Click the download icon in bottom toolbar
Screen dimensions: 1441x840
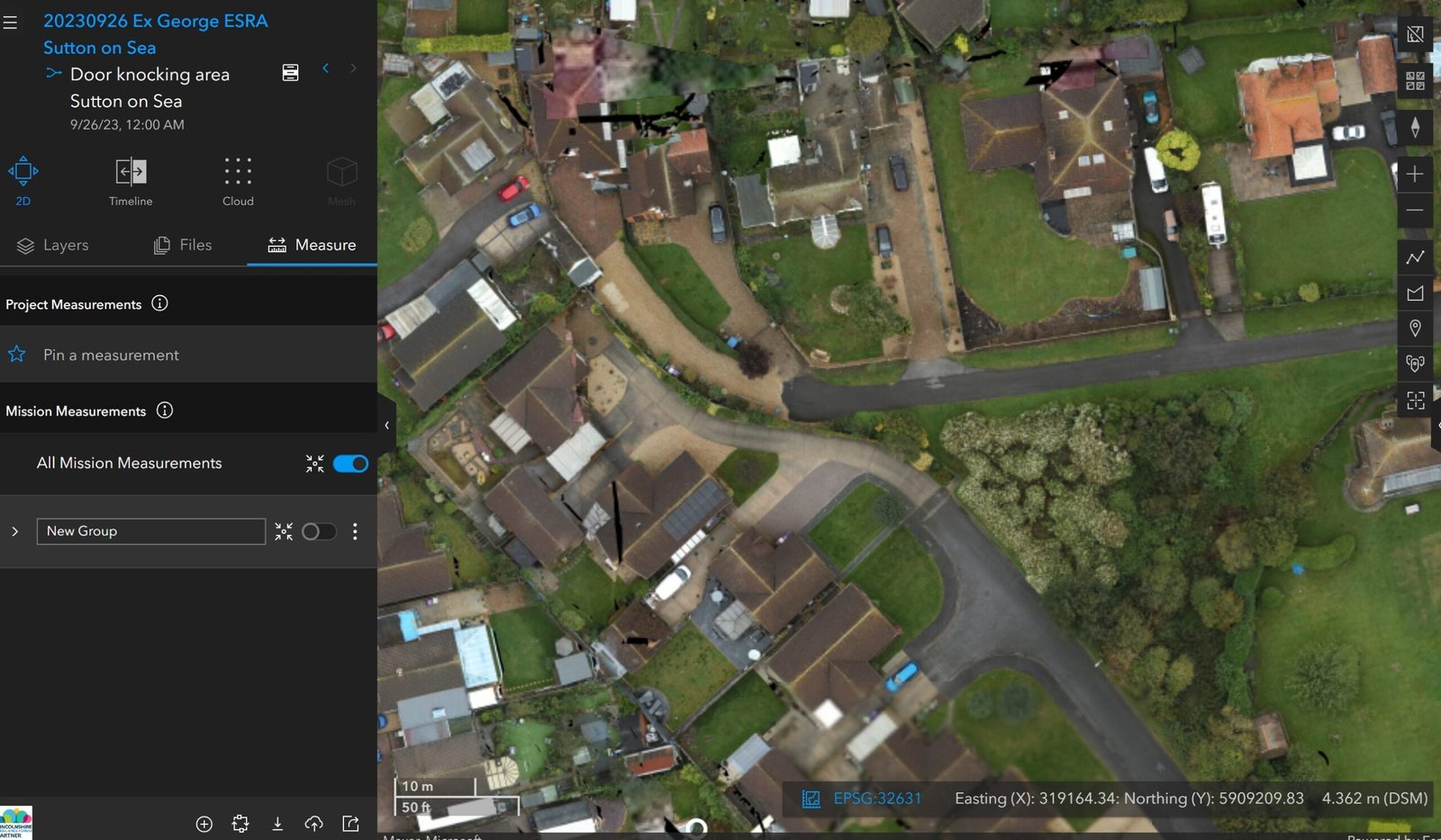[x=277, y=824]
